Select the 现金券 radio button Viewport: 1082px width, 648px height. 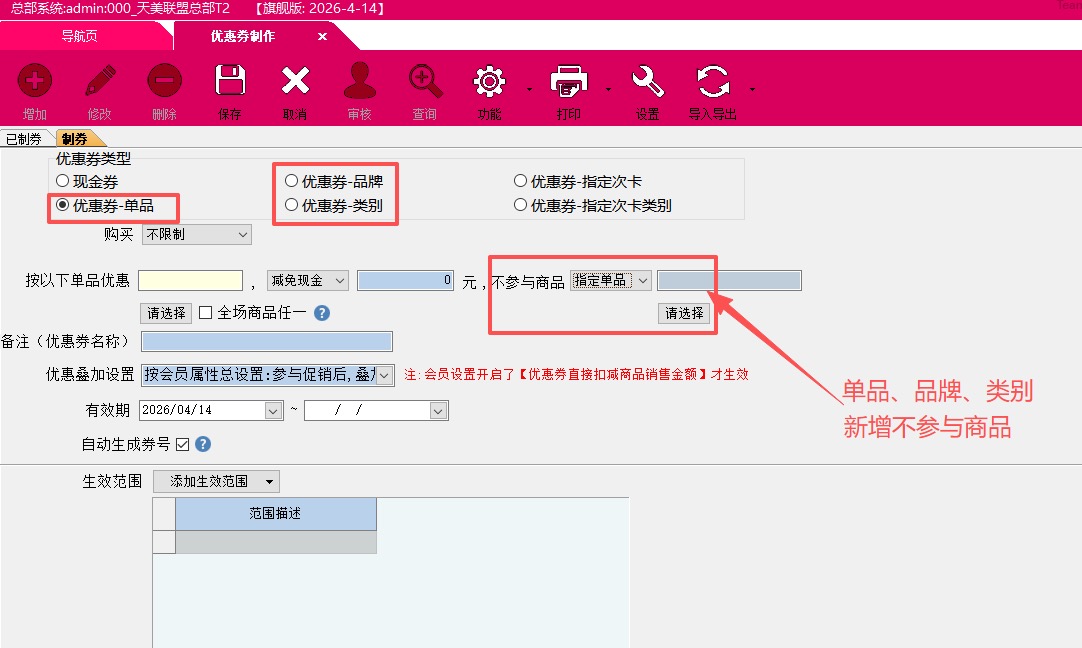pyautogui.click(x=63, y=182)
